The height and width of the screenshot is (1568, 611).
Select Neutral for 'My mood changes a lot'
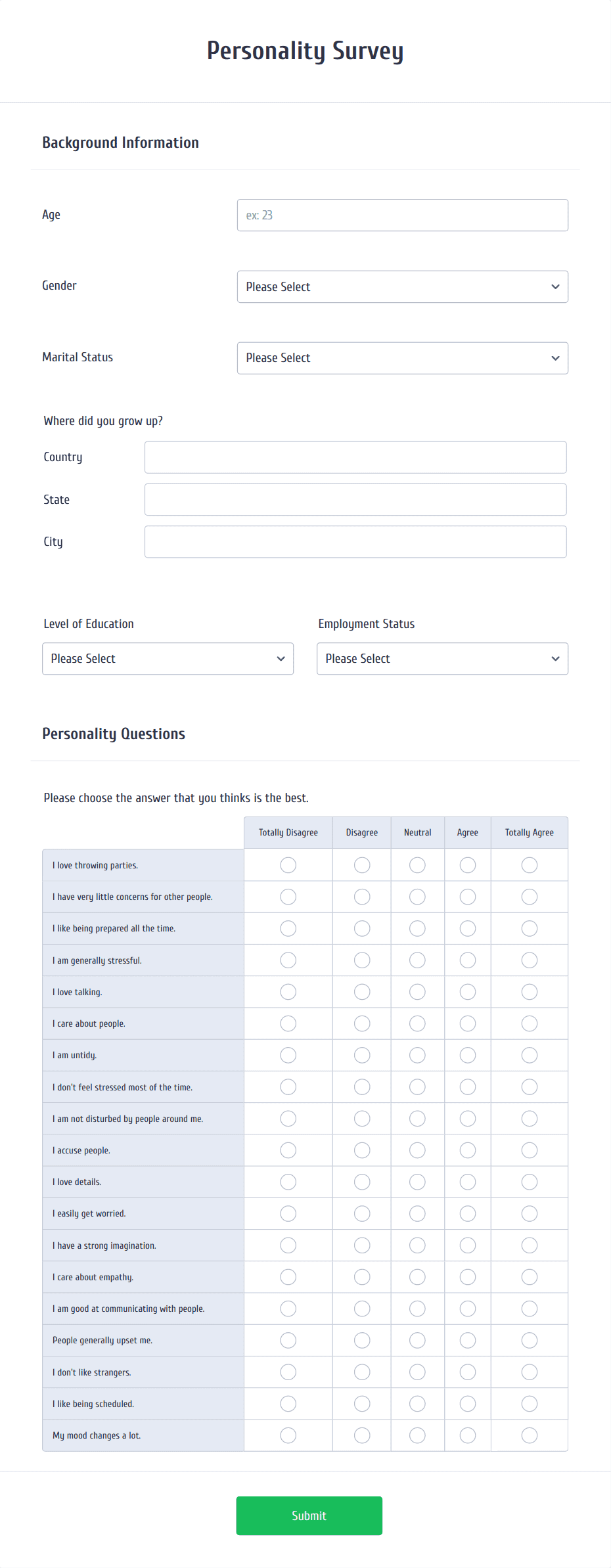click(x=417, y=1435)
